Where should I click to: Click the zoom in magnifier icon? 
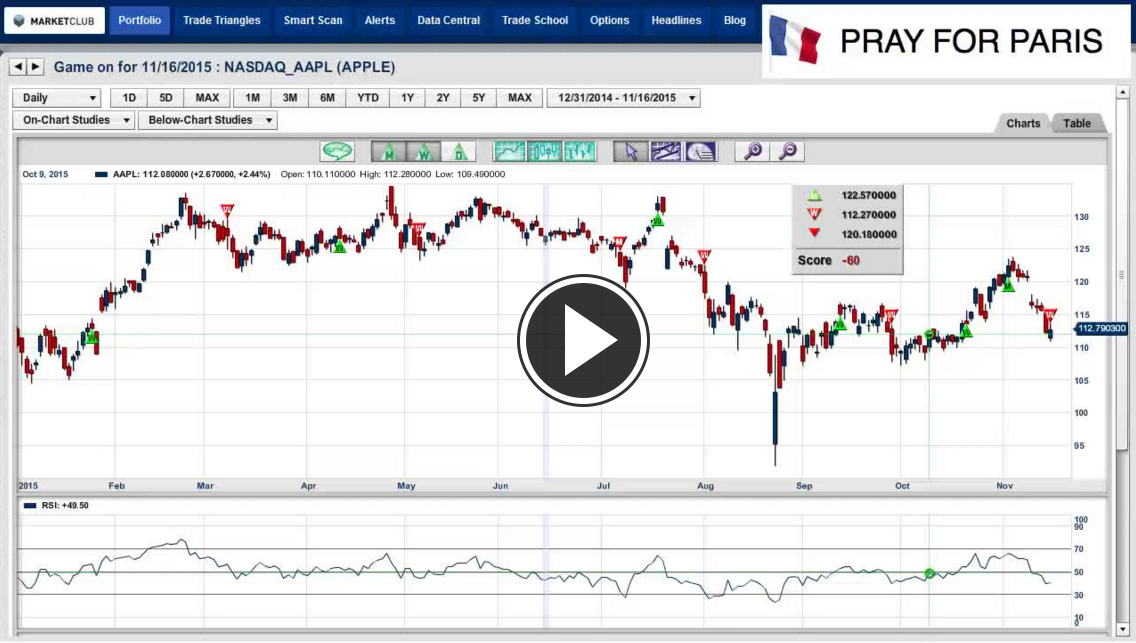[x=753, y=151]
